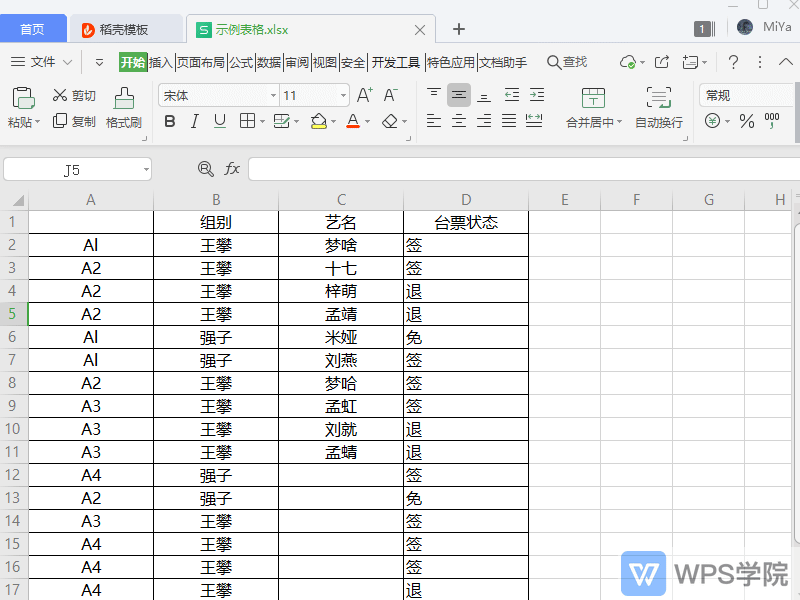Click the comma style (千位分隔) icon
Image resolution: width=800 pixels, height=600 pixels.
771,122
